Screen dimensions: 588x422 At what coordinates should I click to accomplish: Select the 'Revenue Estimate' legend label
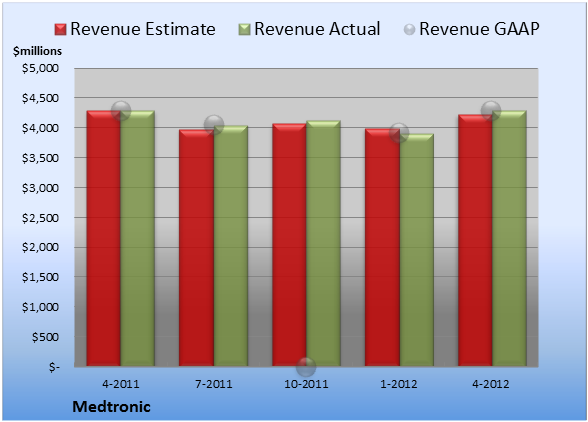pyautogui.click(x=143, y=29)
